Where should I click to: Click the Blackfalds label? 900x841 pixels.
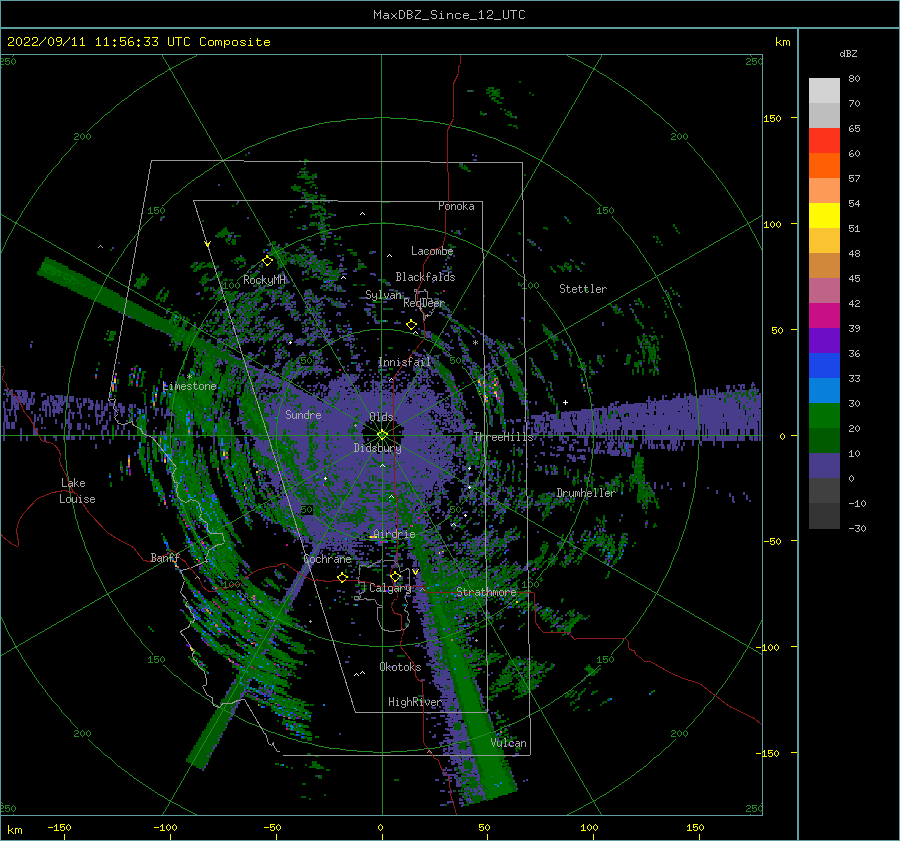coord(425,277)
